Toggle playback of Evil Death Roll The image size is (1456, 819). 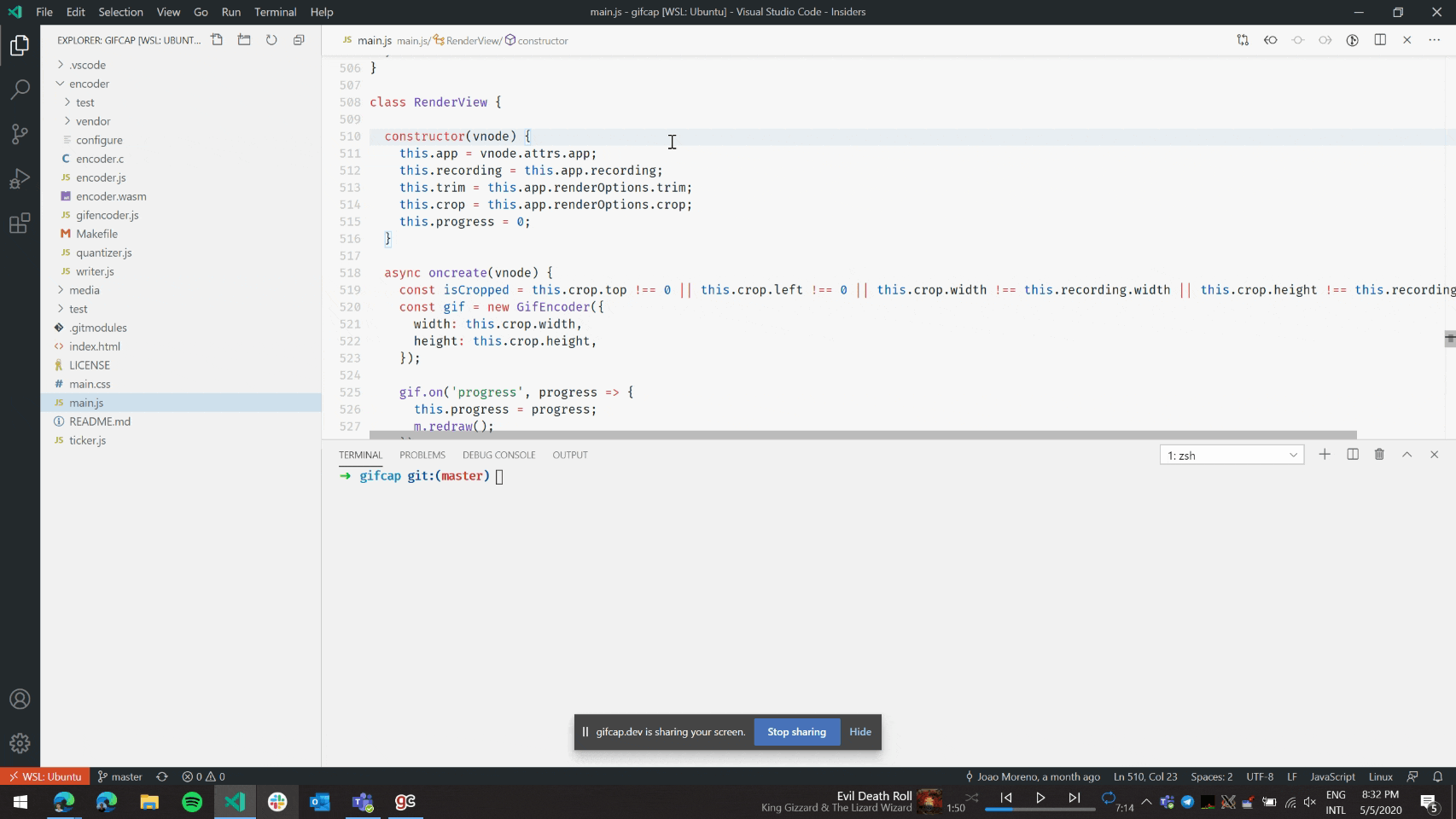[1040, 798]
